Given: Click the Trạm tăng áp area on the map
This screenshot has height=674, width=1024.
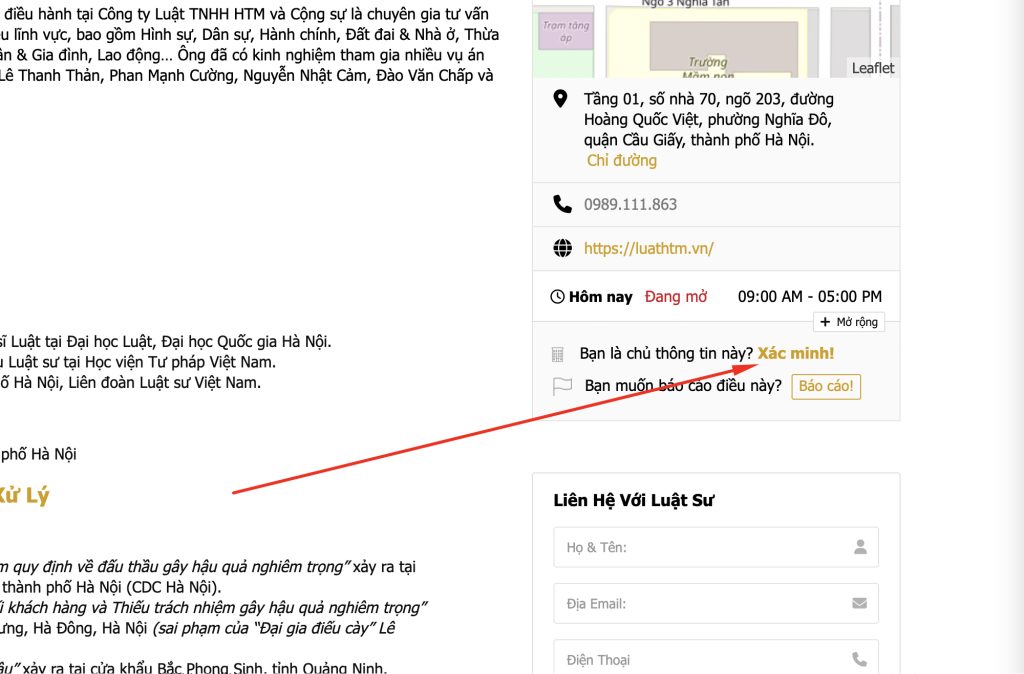Looking at the screenshot, I should point(566,32).
